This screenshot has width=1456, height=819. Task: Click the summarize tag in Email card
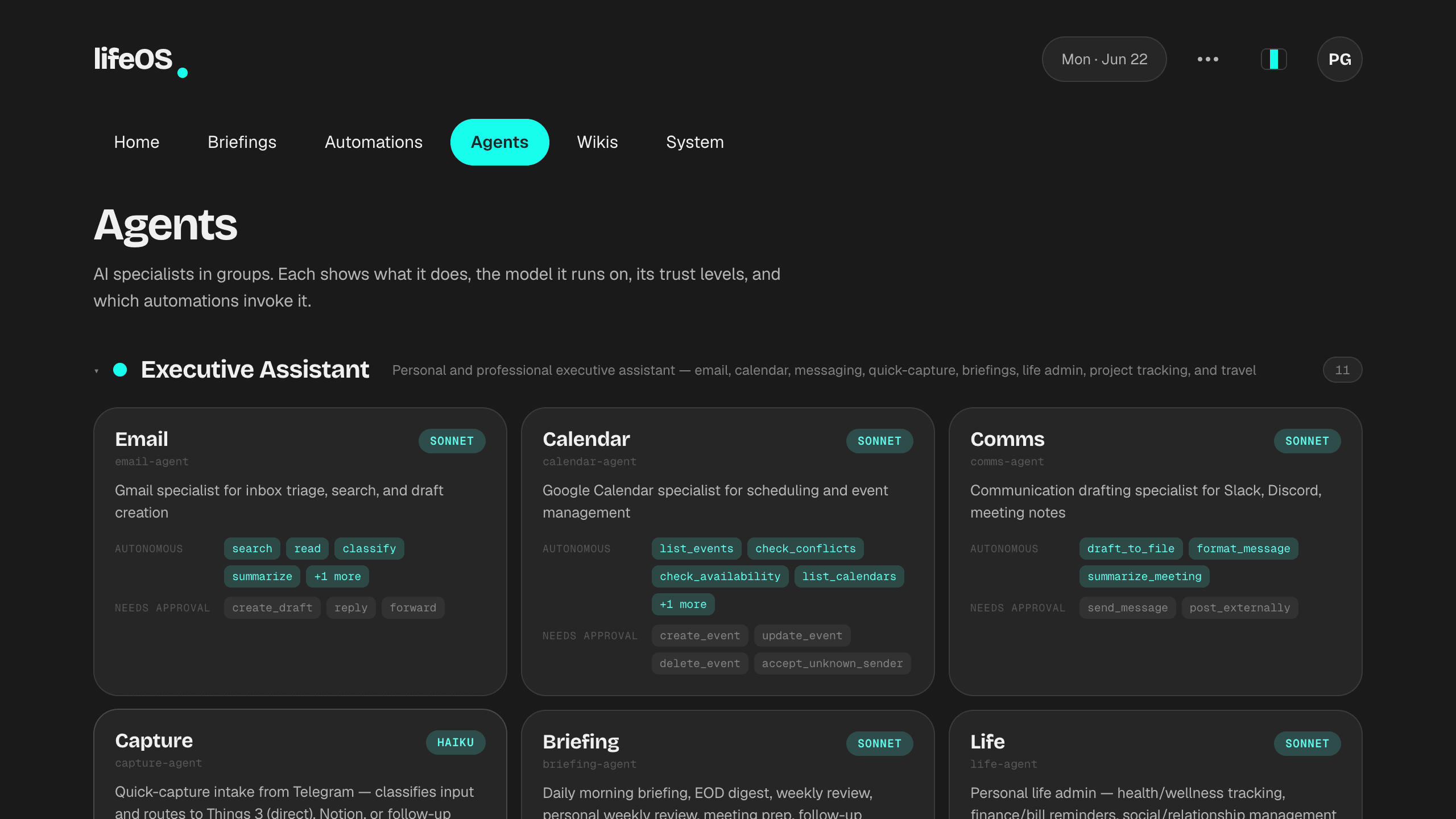(x=262, y=577)
